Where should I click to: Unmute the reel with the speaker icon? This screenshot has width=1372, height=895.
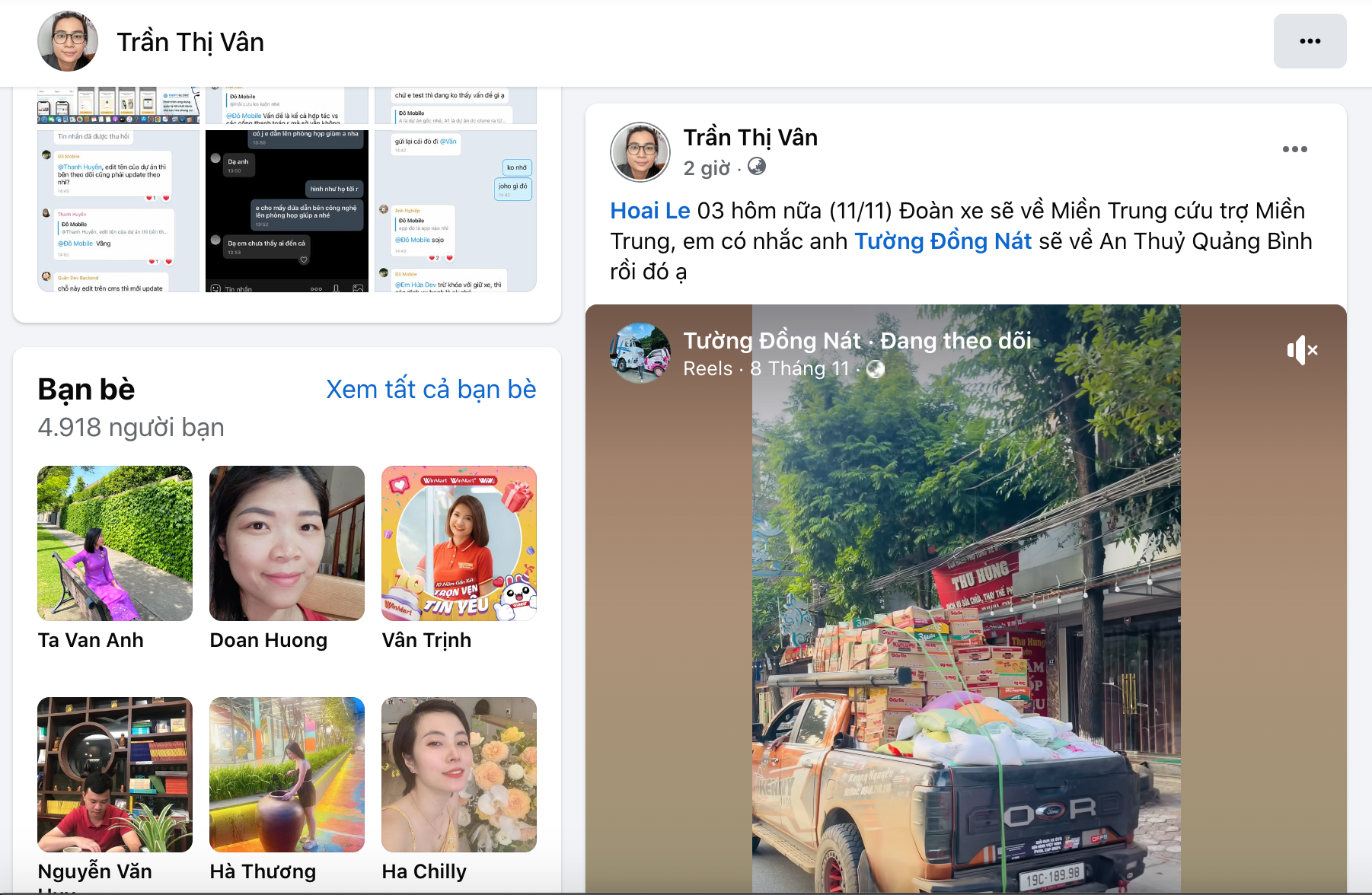[x=1302, y=350]
